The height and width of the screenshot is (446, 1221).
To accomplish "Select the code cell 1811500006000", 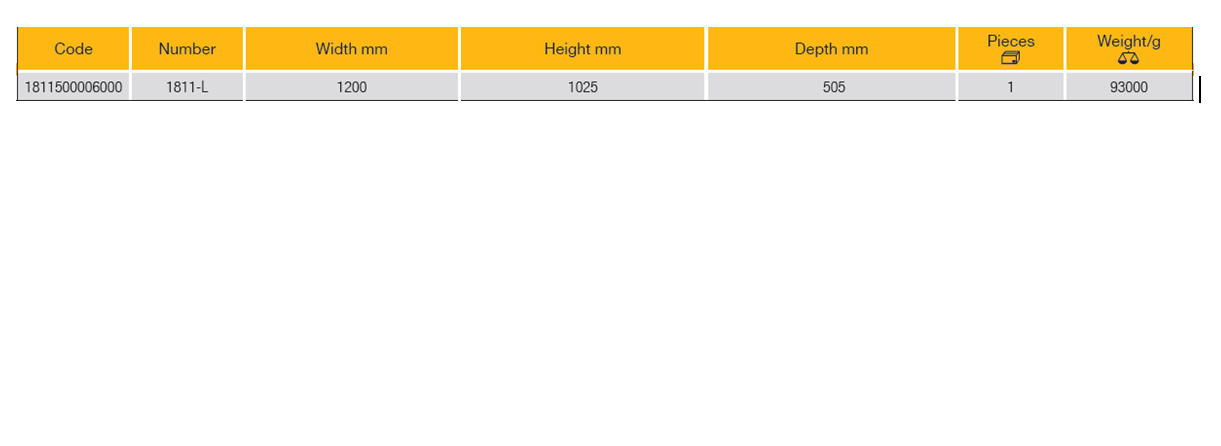I will click(x=73, y=87).
